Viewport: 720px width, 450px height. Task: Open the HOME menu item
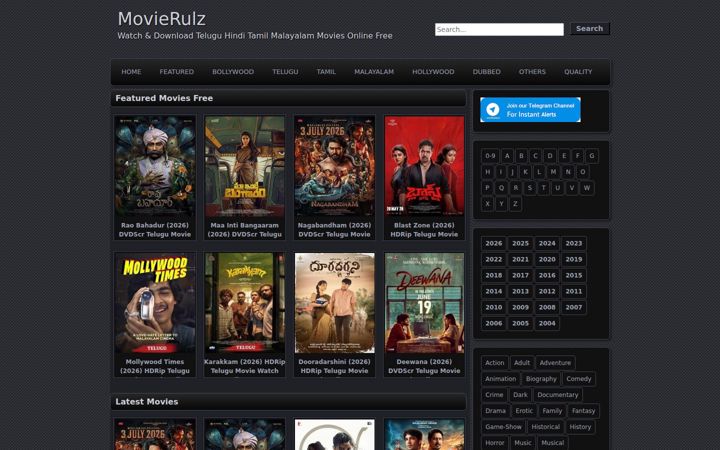click(131, 72)
